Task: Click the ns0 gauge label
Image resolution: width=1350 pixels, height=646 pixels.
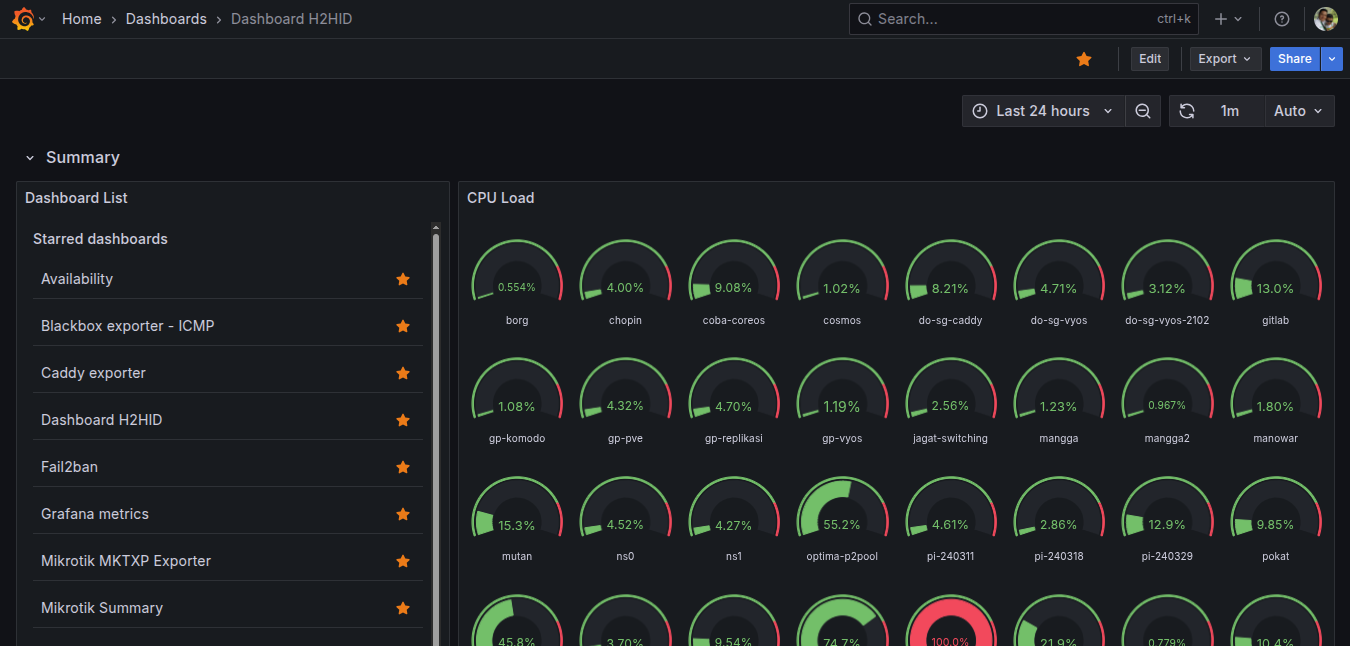Action: pyautogui.click(x=625, y=556)
